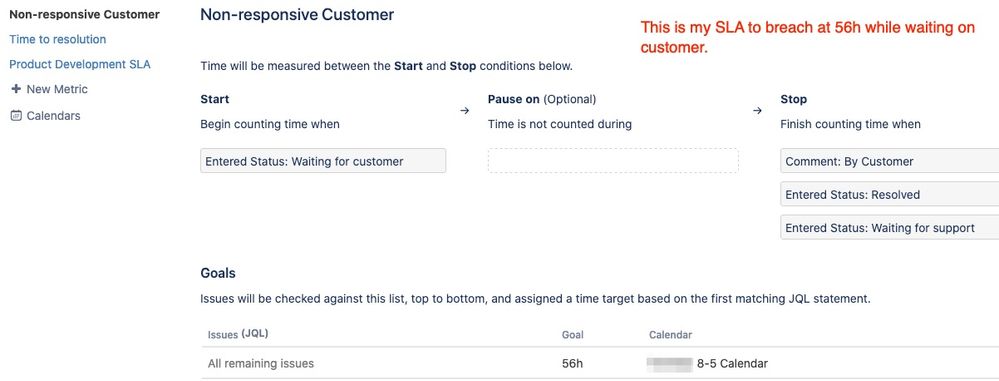Click the Calendar column header

pos(670,334)
